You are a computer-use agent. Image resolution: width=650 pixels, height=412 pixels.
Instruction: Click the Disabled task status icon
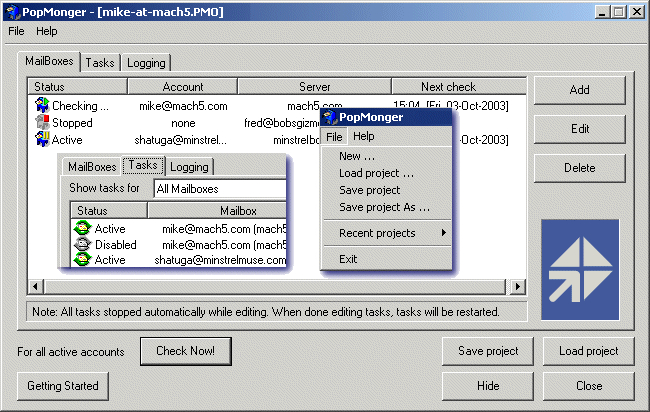[x=84, y=244]
